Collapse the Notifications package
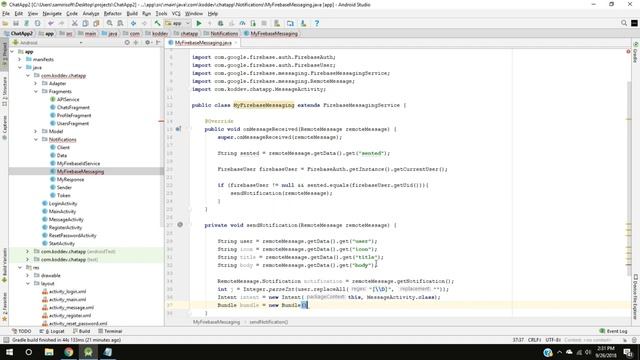This screenshot has height=360, width=640. pos(36,140)
